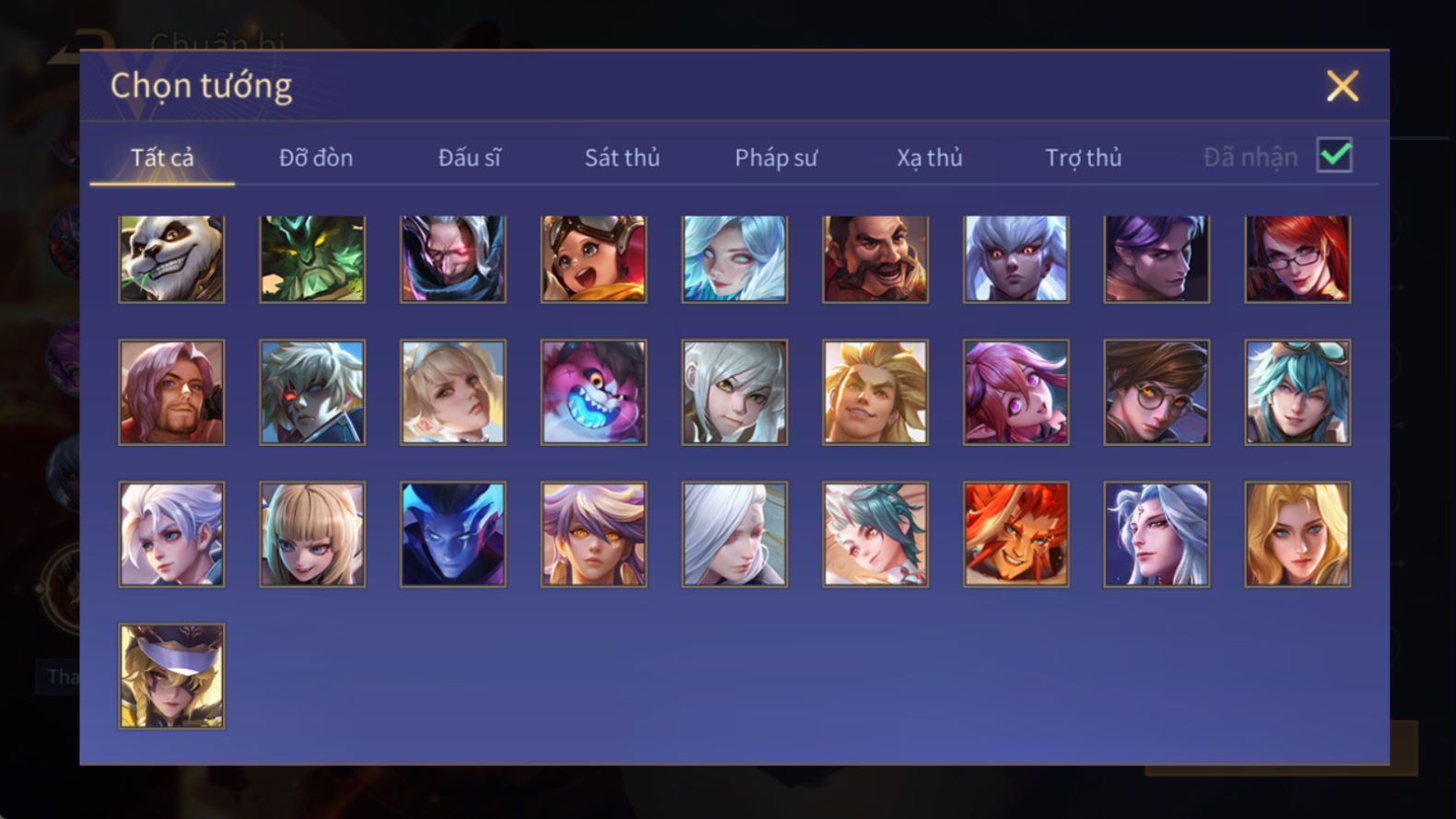Pick the hooded red-eyed old man hero
This screenshot has width=1456, height=819.
(x=452, y=259)
